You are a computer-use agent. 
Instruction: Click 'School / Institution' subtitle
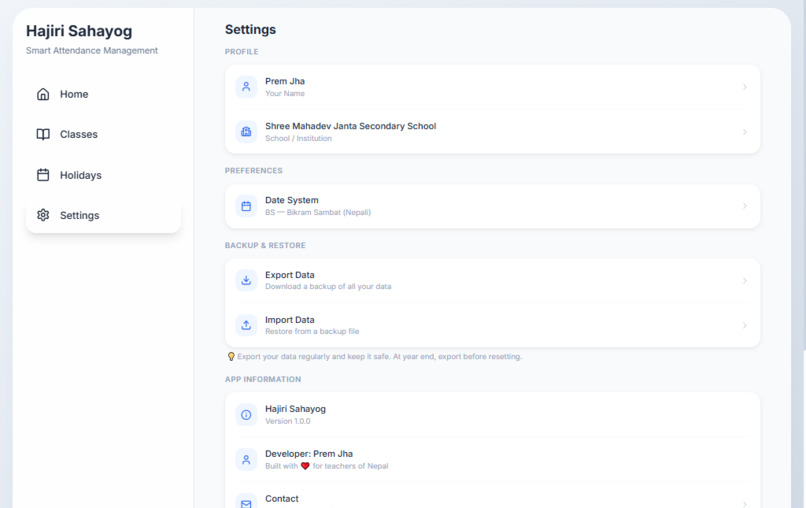click(298, 138)
